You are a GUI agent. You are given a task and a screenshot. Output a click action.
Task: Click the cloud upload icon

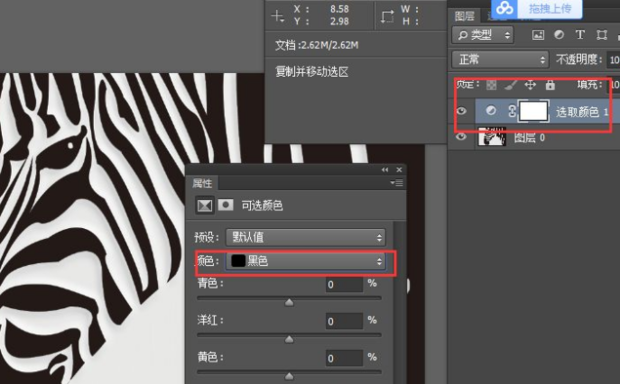(x=505, y=8)
